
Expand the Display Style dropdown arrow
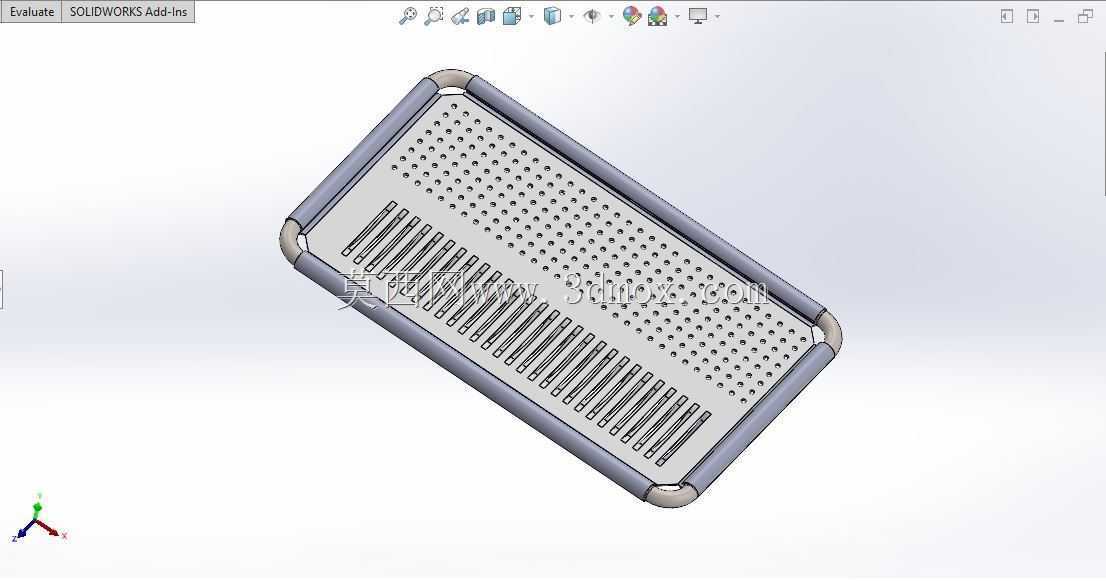(571, 16)
